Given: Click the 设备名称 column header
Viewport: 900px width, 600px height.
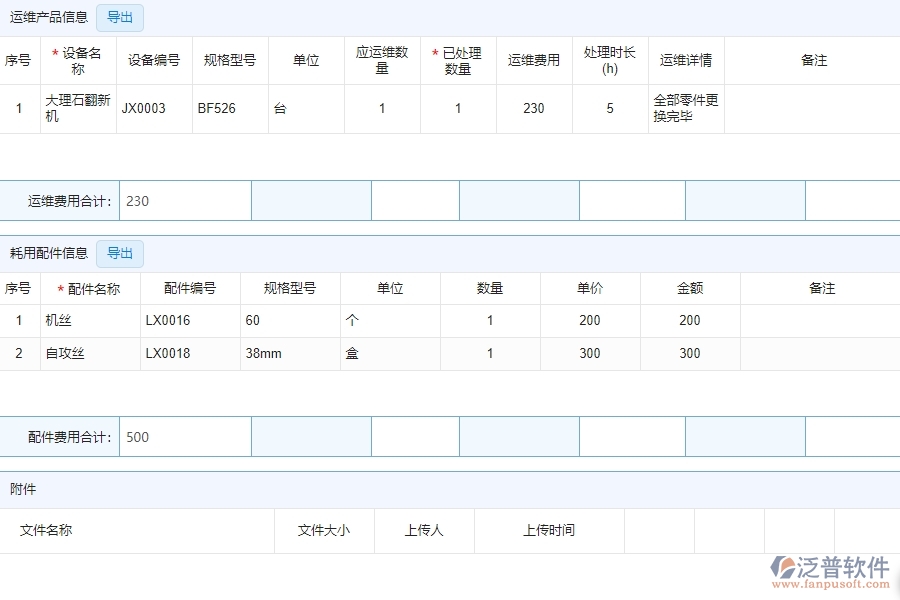Looking at the screenshot, I should click(x=78, y=60).
